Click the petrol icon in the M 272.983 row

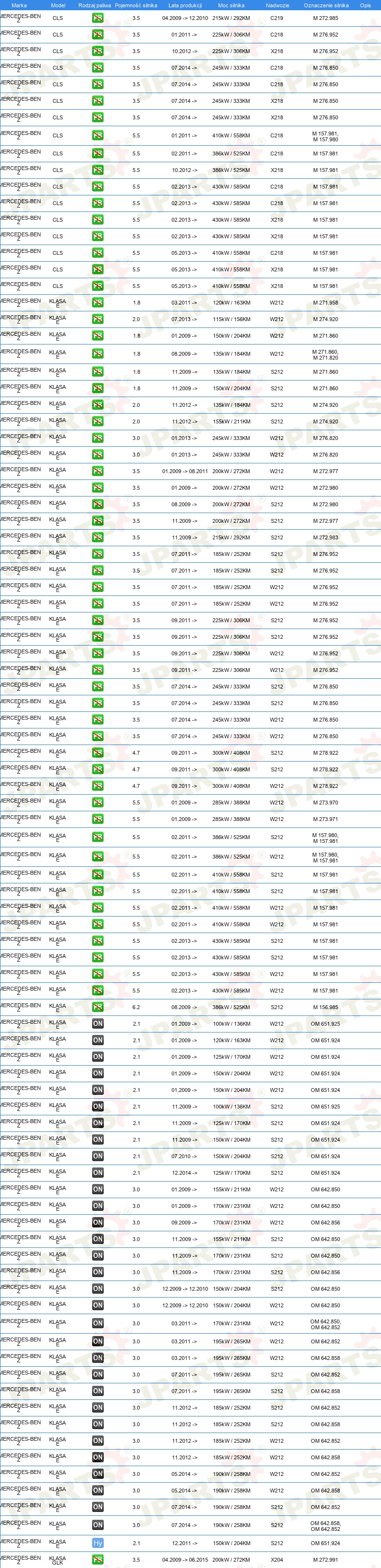tap(97, 537)
